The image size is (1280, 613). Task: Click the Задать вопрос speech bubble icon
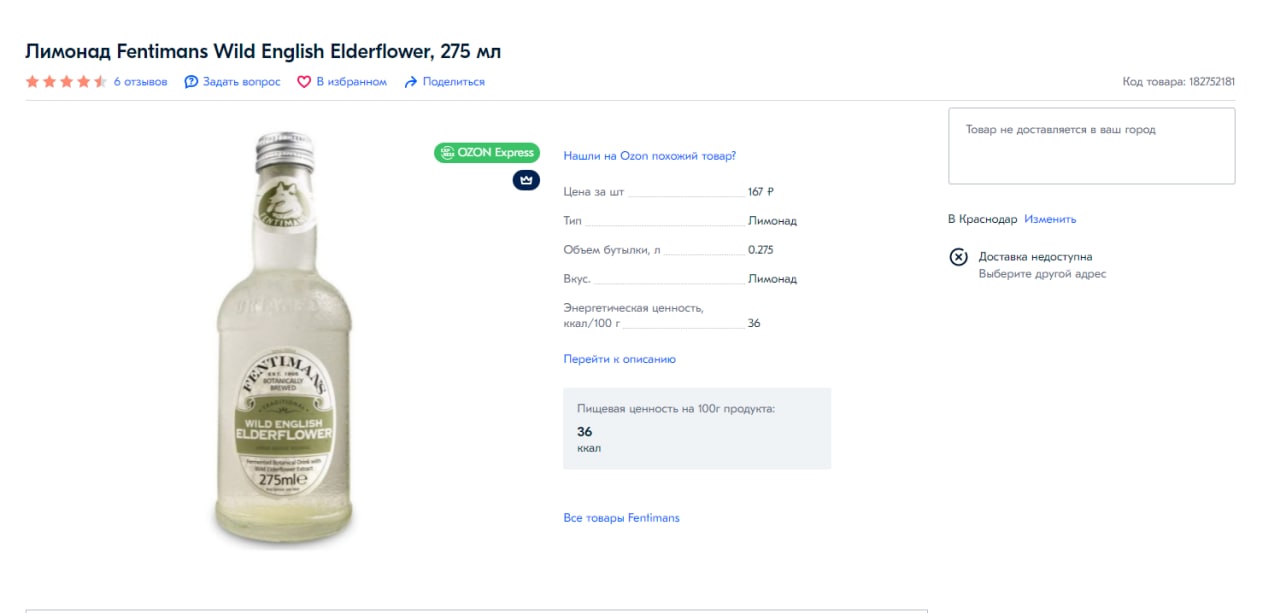191,82
